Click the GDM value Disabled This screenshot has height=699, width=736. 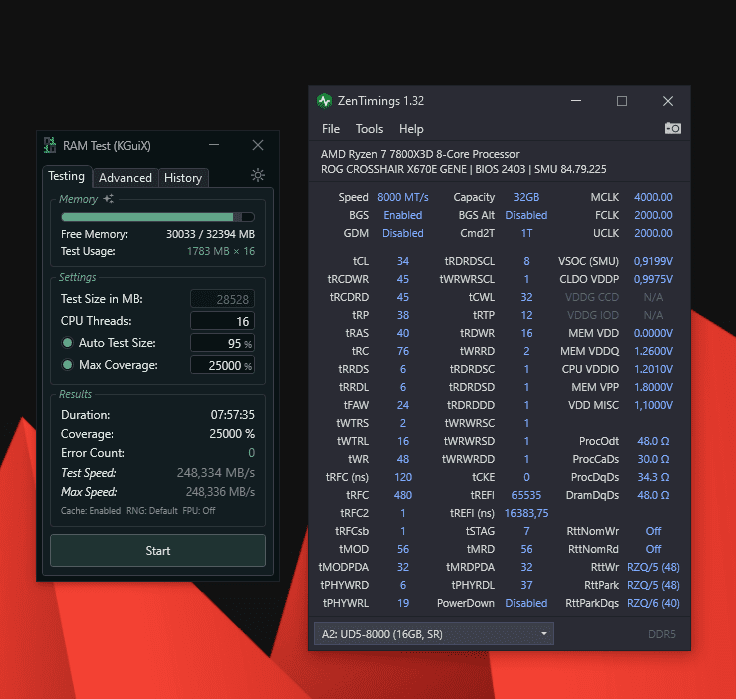tap(403, 233)
